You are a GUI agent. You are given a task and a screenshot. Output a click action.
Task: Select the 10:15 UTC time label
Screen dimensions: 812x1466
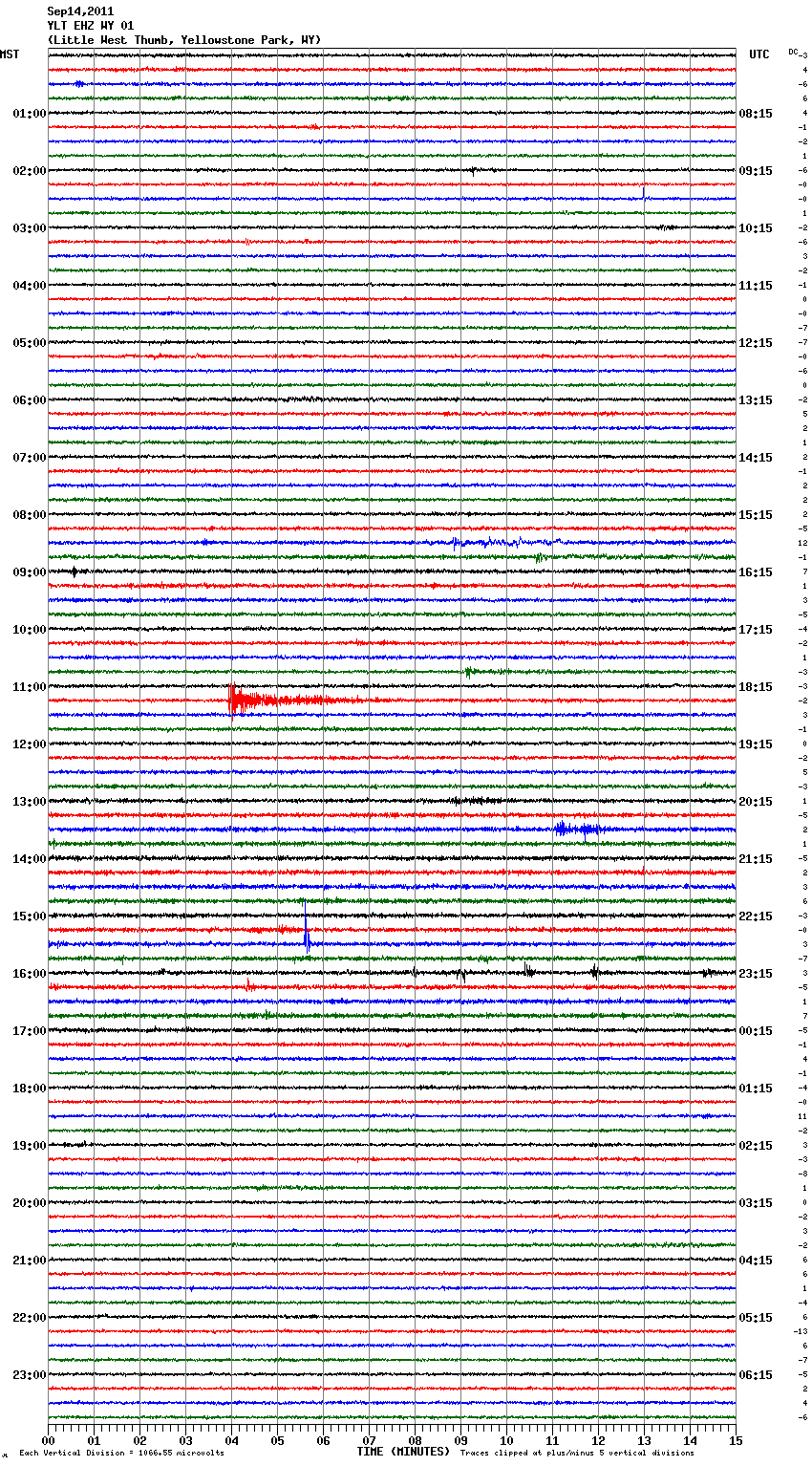(x=756, y=228)
